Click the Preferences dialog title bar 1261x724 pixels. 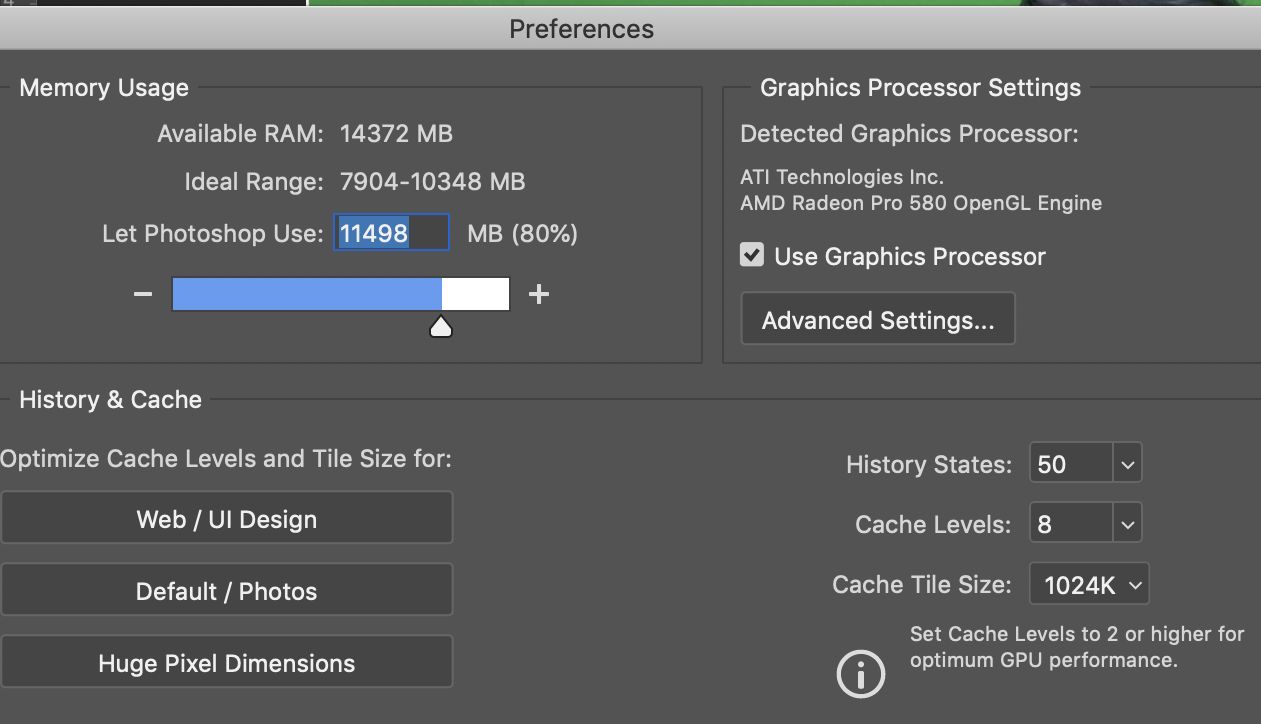581,28
